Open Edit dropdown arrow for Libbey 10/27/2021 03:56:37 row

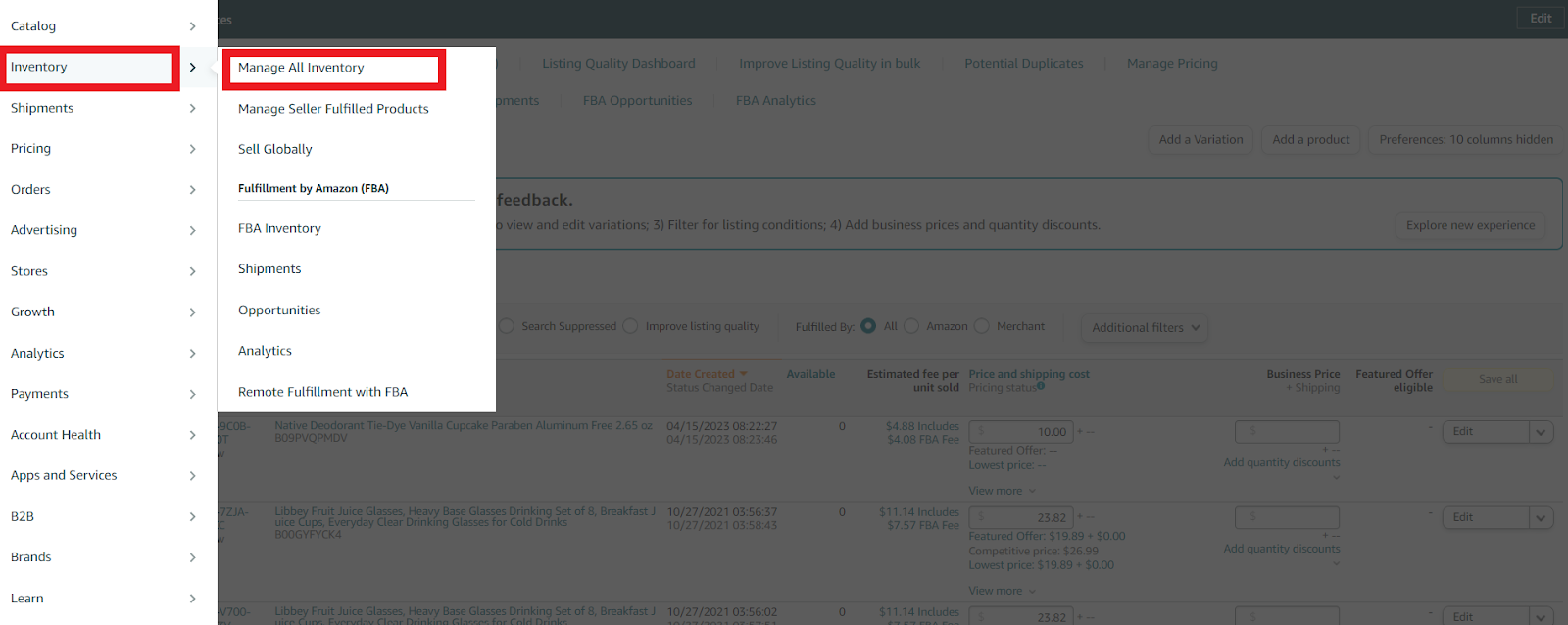[x=1542, y=518]
